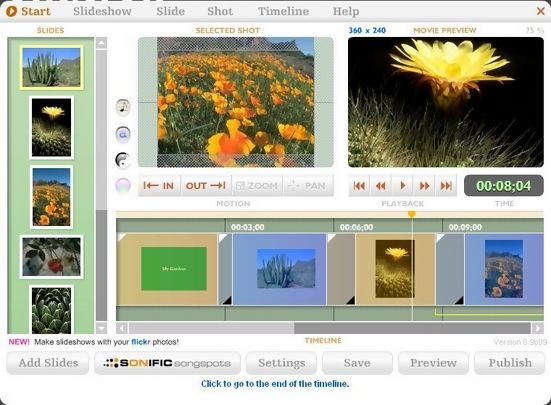Click the yellow playhead marker on timeline
The image size is (551, 405).
pyautogui.click(x=412, y=214)
